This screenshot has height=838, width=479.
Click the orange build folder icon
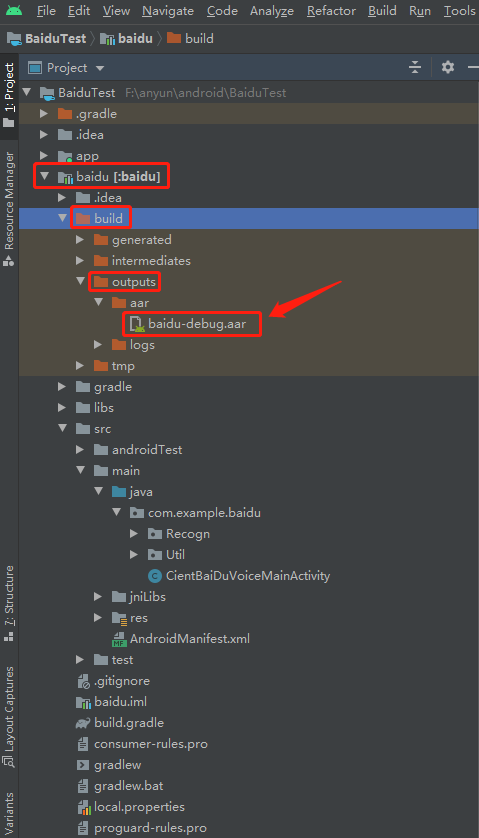[x=83, y=218]
